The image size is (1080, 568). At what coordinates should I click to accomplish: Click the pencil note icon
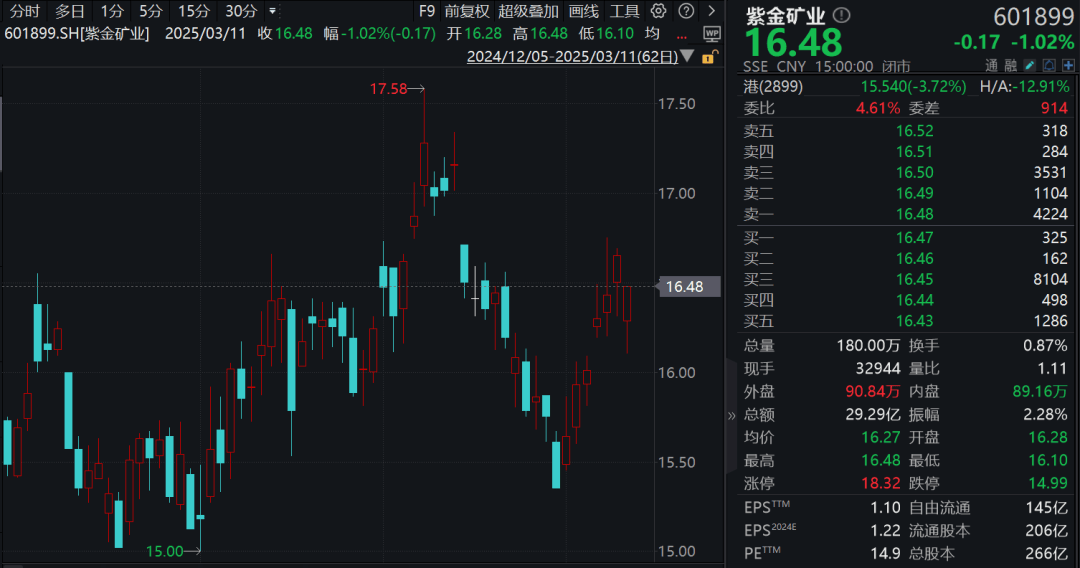tap(1030, 65)
